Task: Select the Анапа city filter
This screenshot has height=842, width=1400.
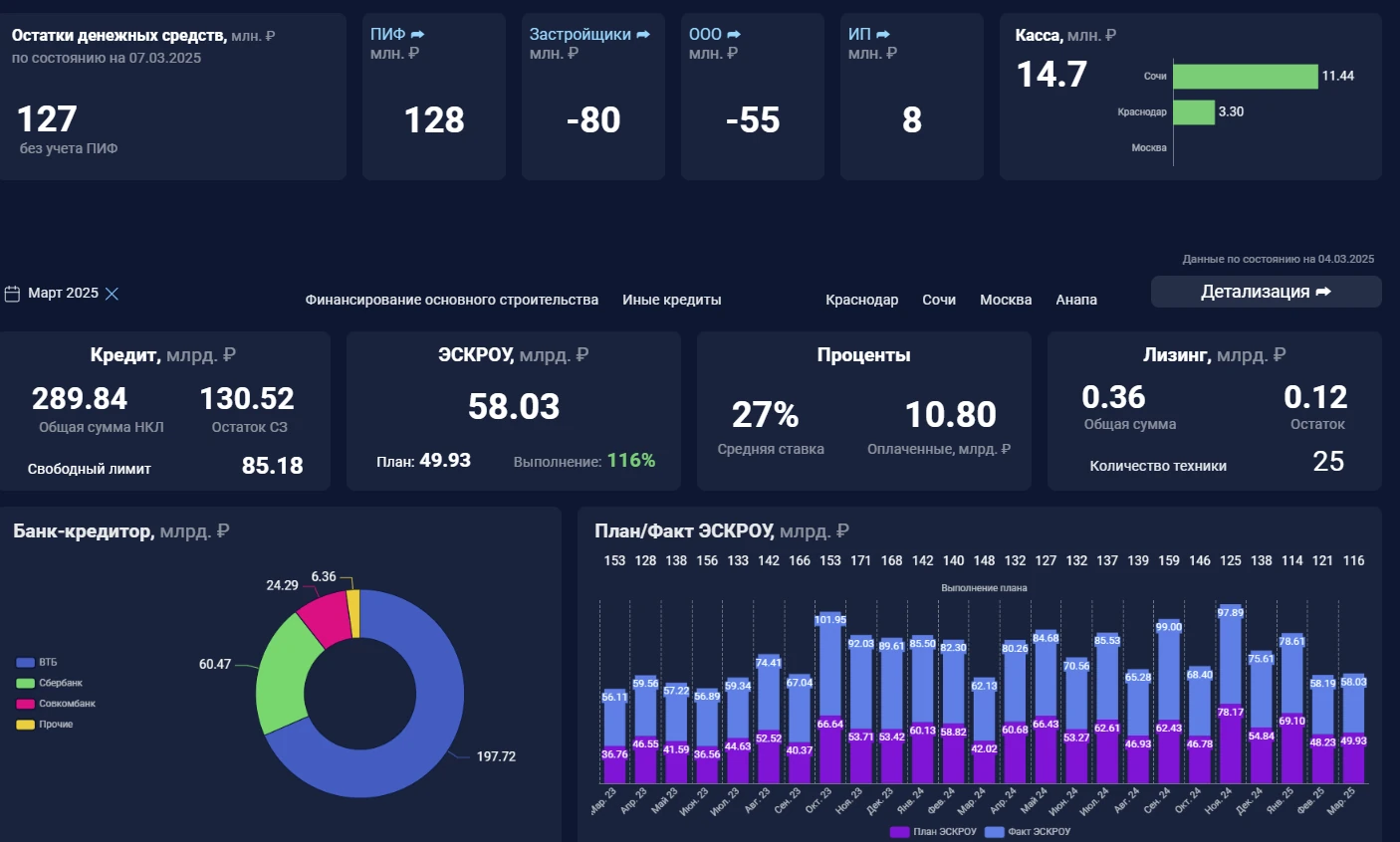Action: [x=1076, y=300]
